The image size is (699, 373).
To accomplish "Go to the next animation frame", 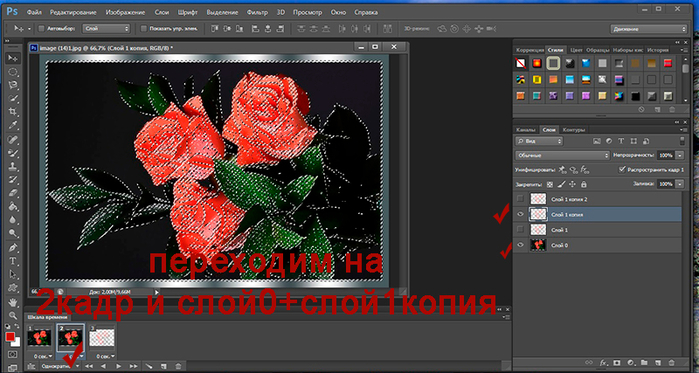I will [133, 366].
